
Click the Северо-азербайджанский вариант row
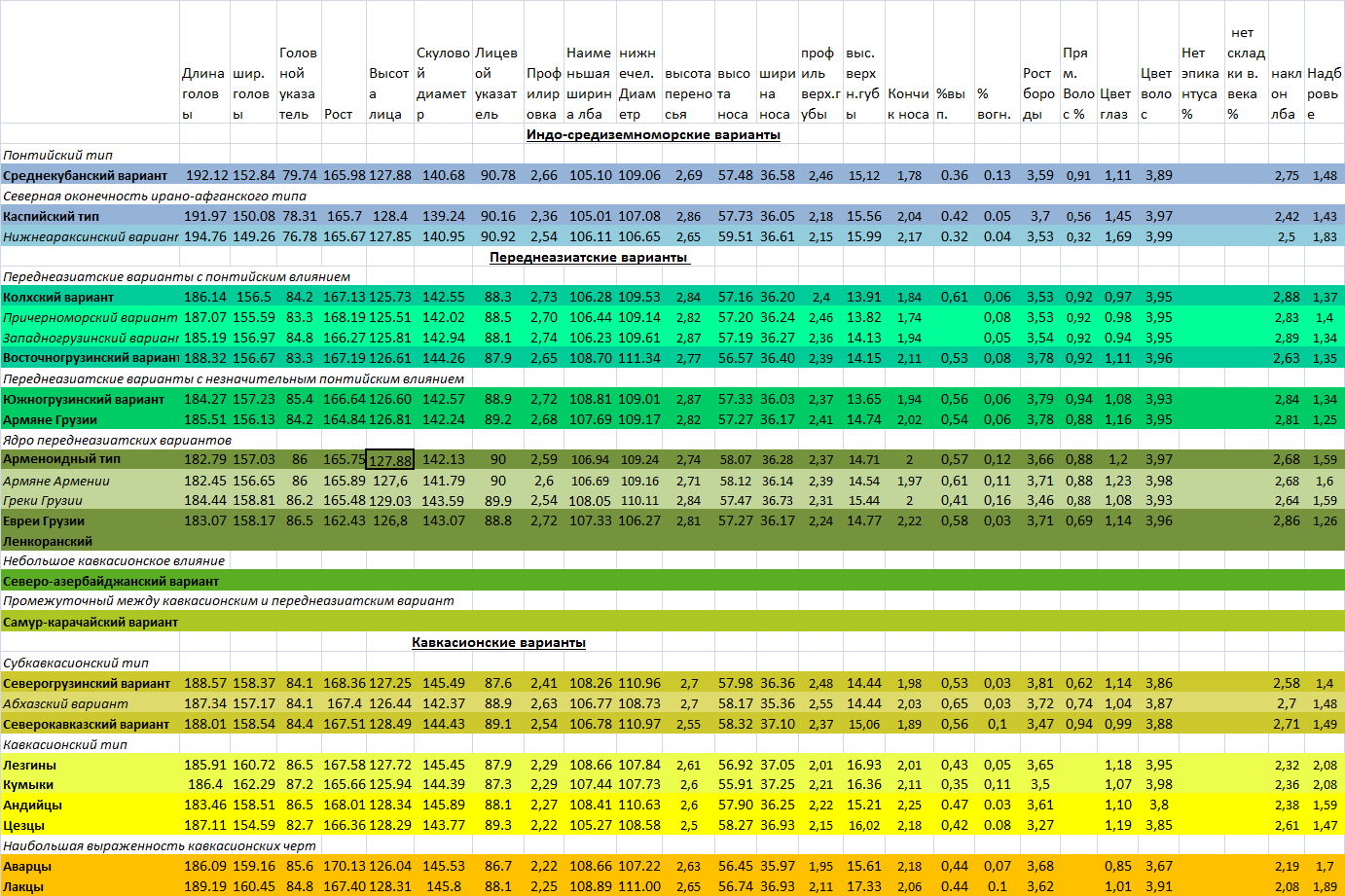click(672, 581)
